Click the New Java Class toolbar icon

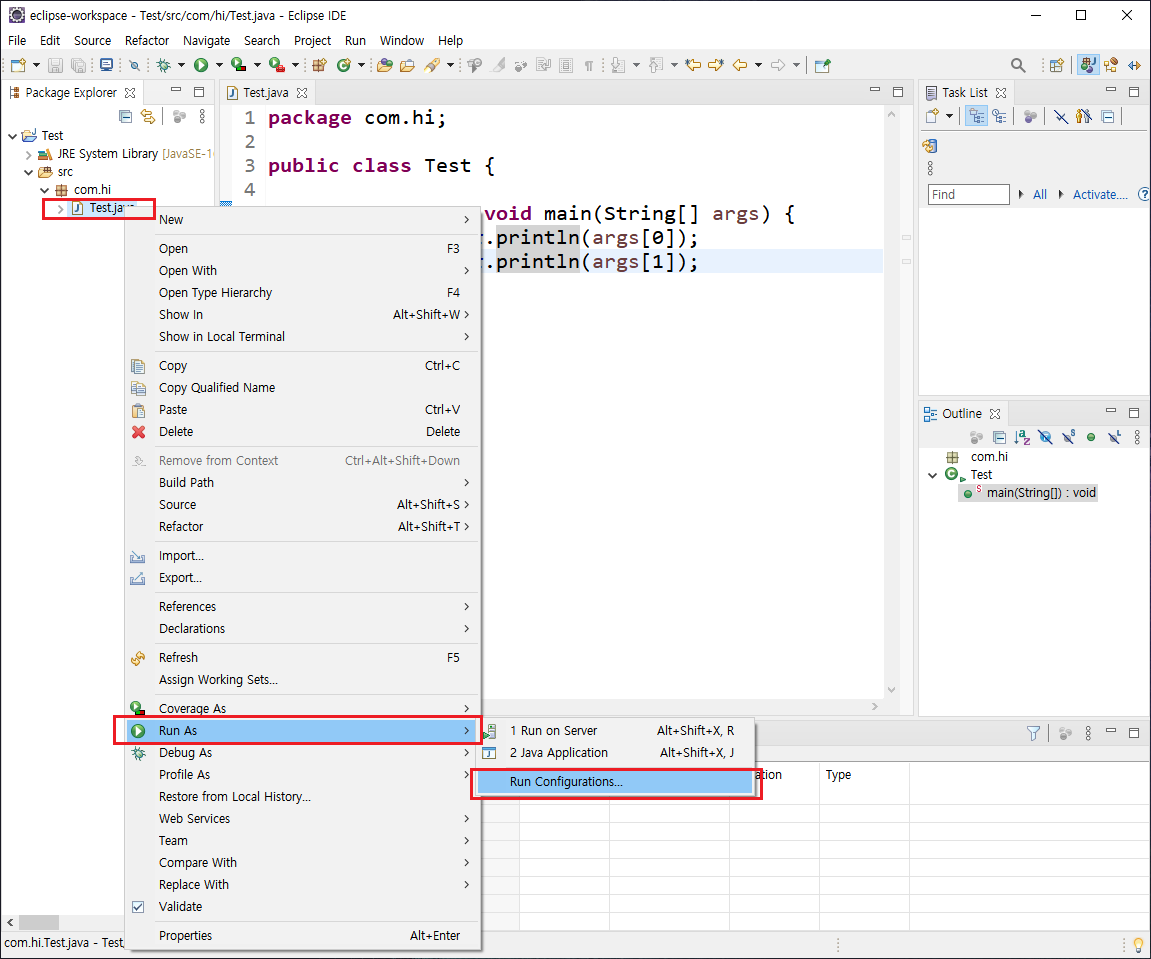tap(343, 65)
